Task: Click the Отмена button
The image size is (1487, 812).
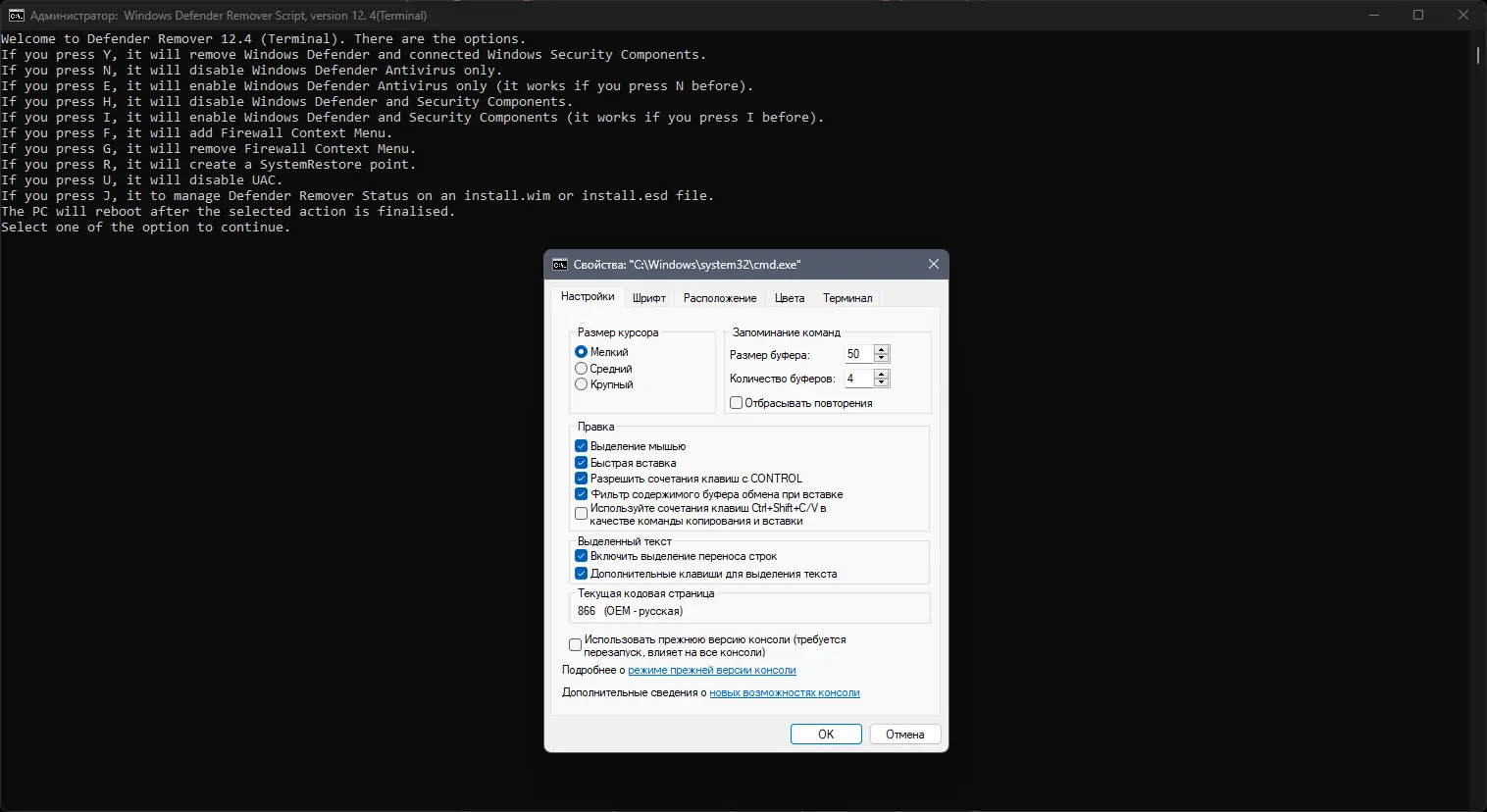Action: click(x=905, y=735)
